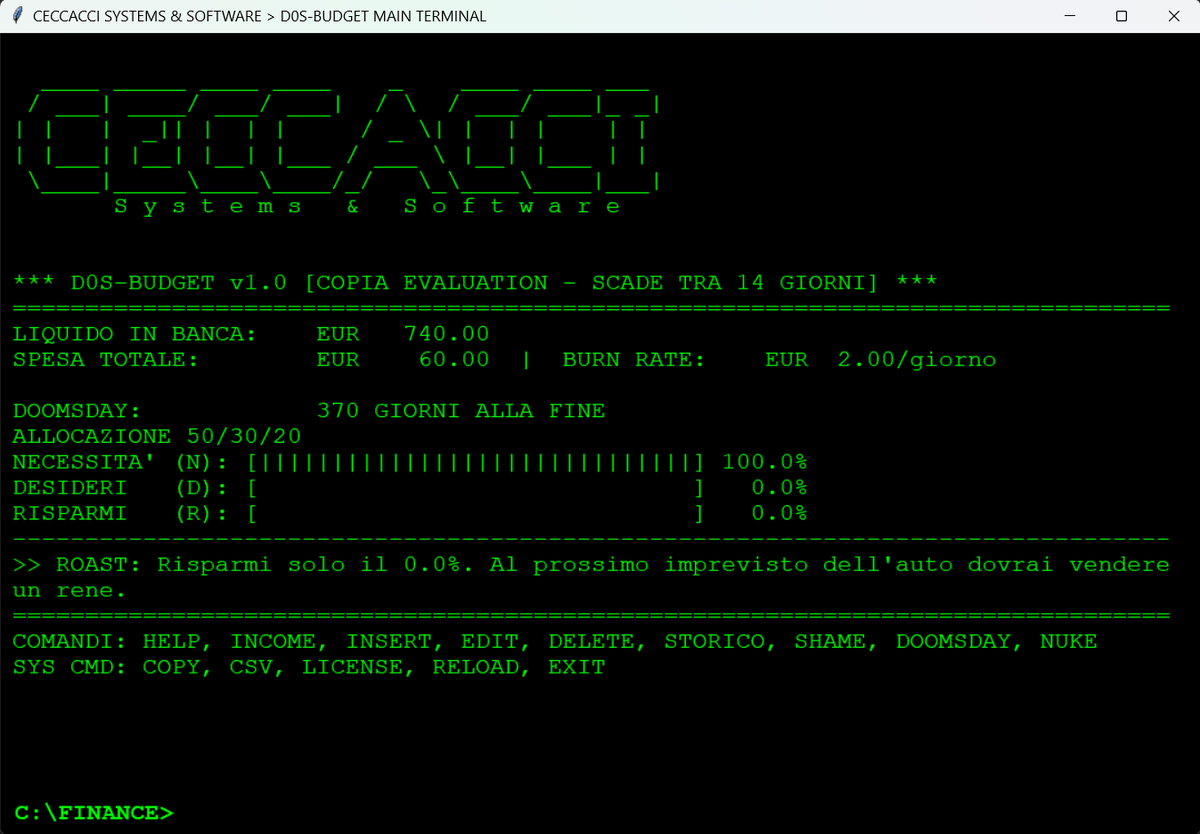This screenshot has width=1200, height=834.
Task: Click DOOMSDAY in the COMANDI list
Action: (953, 641)
